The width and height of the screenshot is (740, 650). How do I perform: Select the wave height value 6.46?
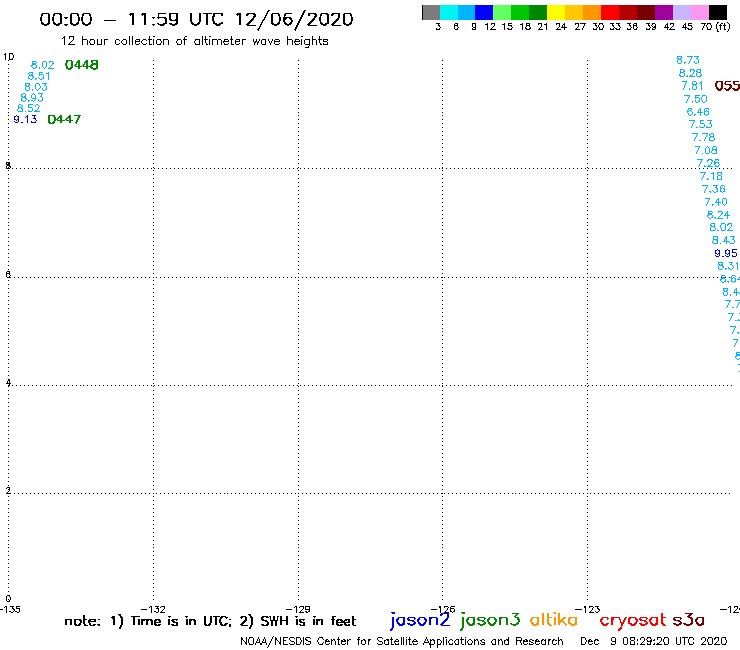click(x=698, y=112)
